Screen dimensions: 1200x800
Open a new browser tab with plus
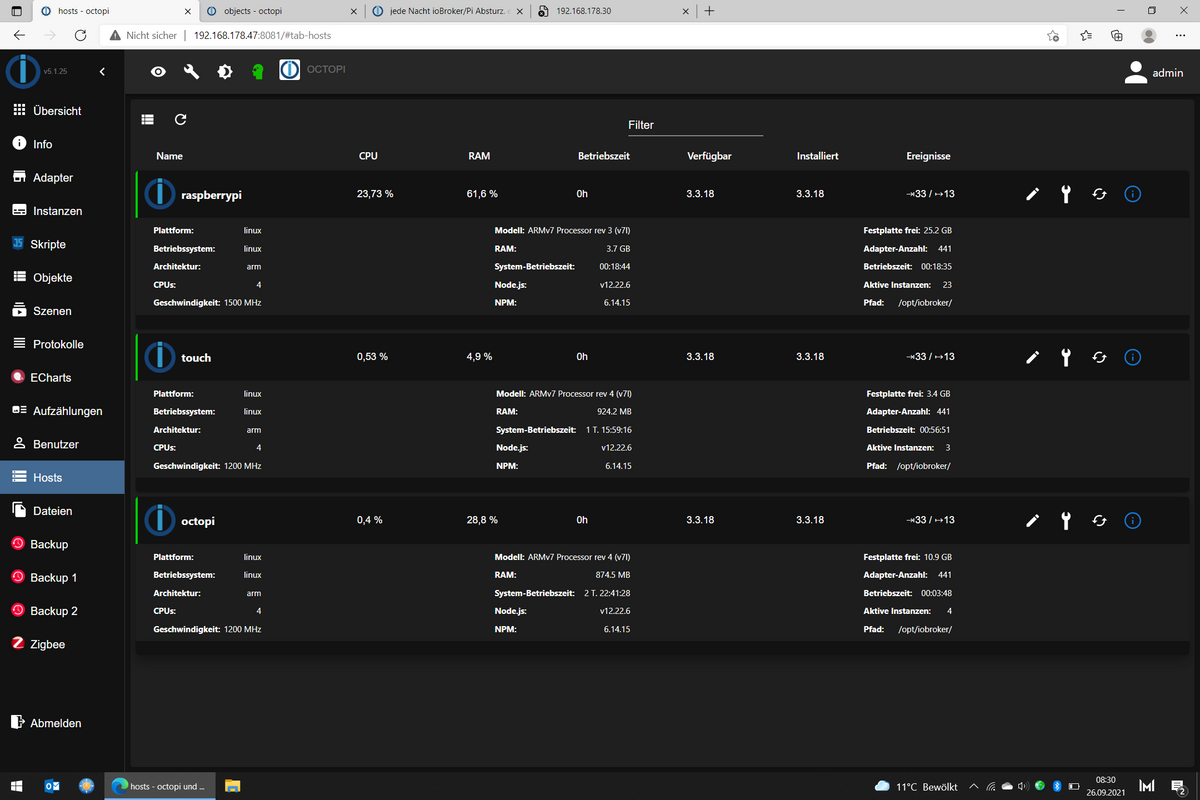[x=709, y=11]
